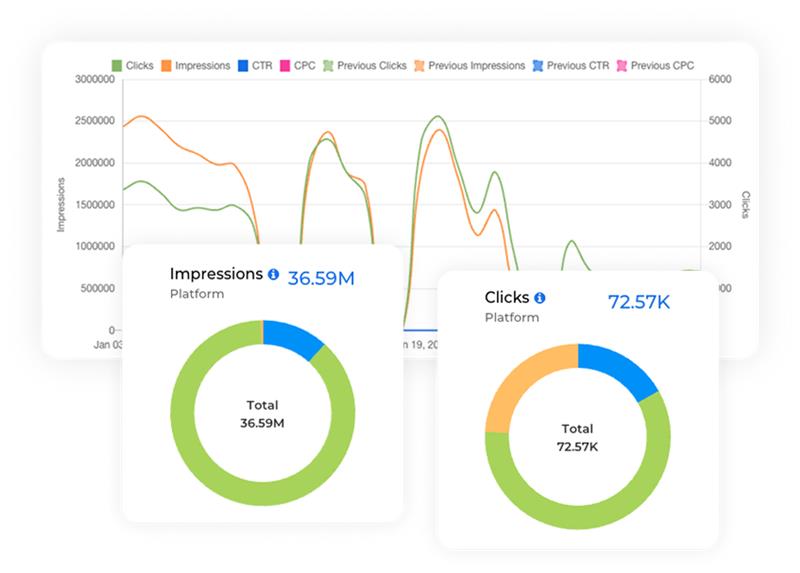800x573 pixels.
Task: Toggle the Previous Clicks legend series
Action: 365,66
